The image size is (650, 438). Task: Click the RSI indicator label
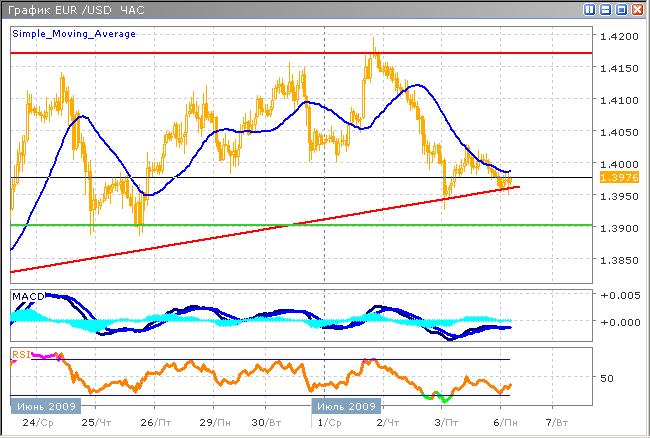[20, 353]
